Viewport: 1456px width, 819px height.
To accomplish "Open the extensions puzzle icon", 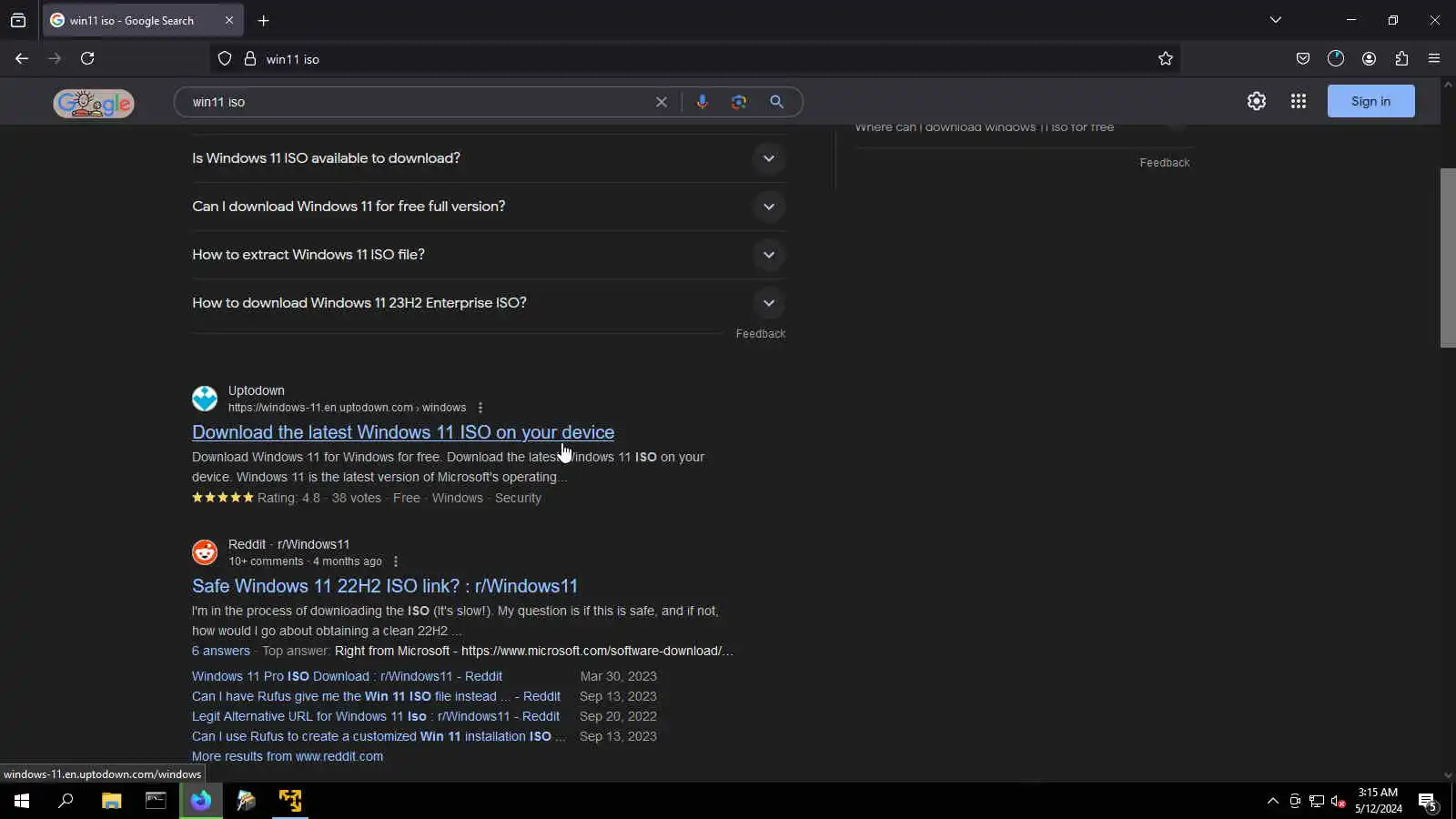I will point(1401,58).
